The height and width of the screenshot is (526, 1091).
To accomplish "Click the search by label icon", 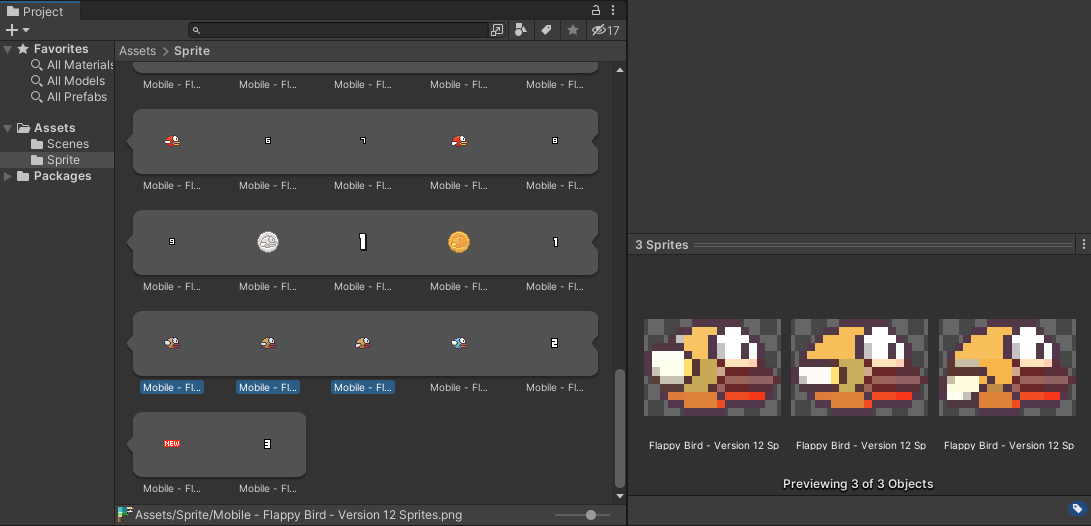I will [546, 30].
